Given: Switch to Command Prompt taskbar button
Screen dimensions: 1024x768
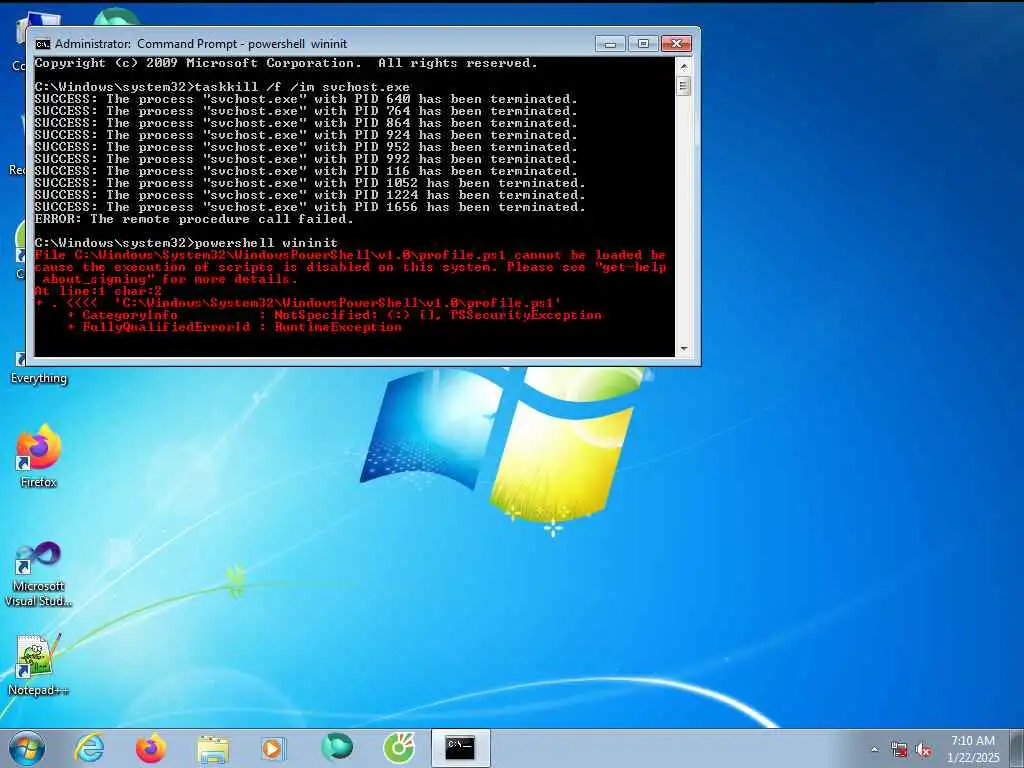Looking at the screenshot, I should tap(460, 748).
